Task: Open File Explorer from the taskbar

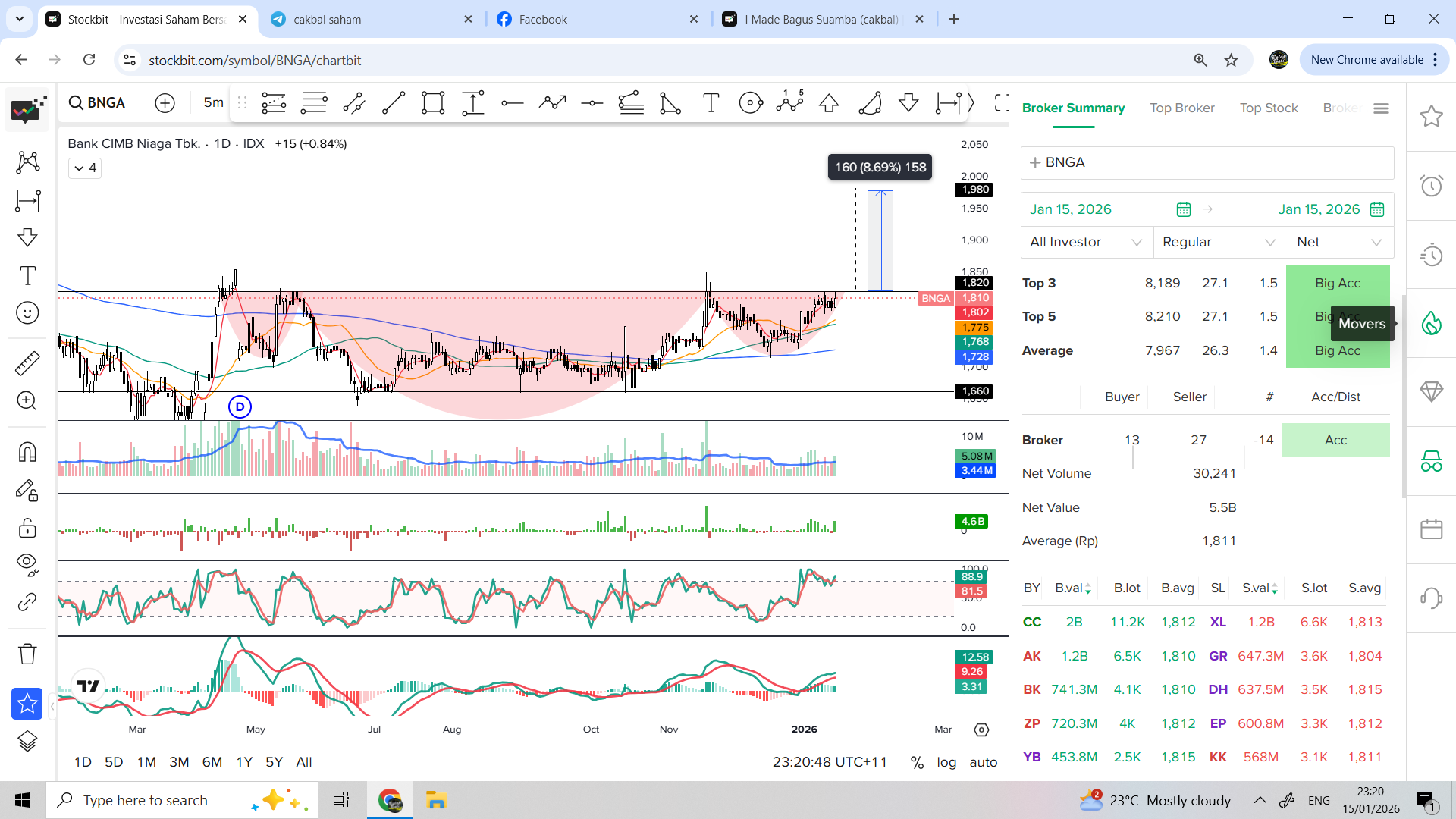Action: click(435, 800)
